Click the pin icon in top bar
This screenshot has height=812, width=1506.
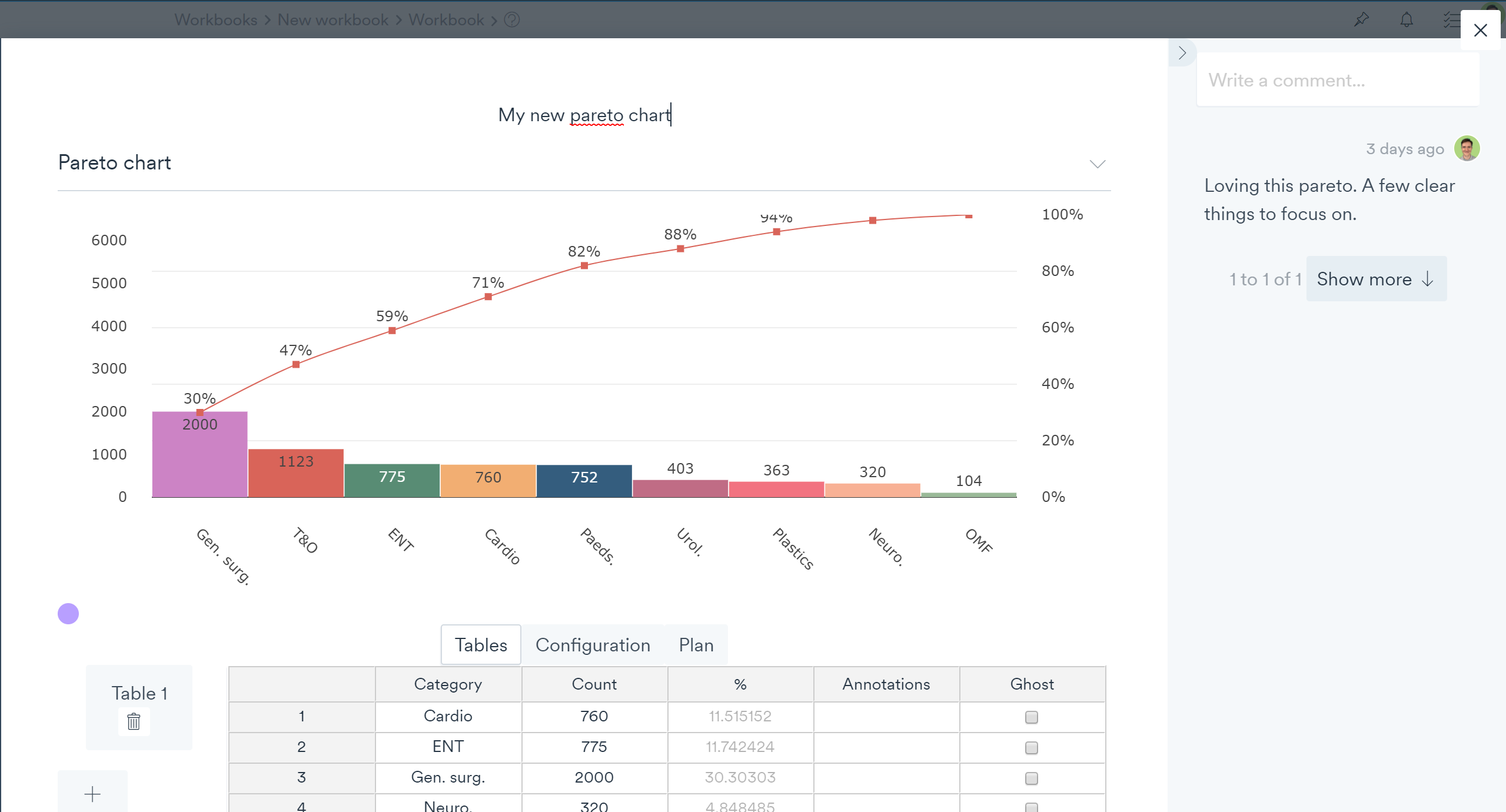[x=1361, y=20]
